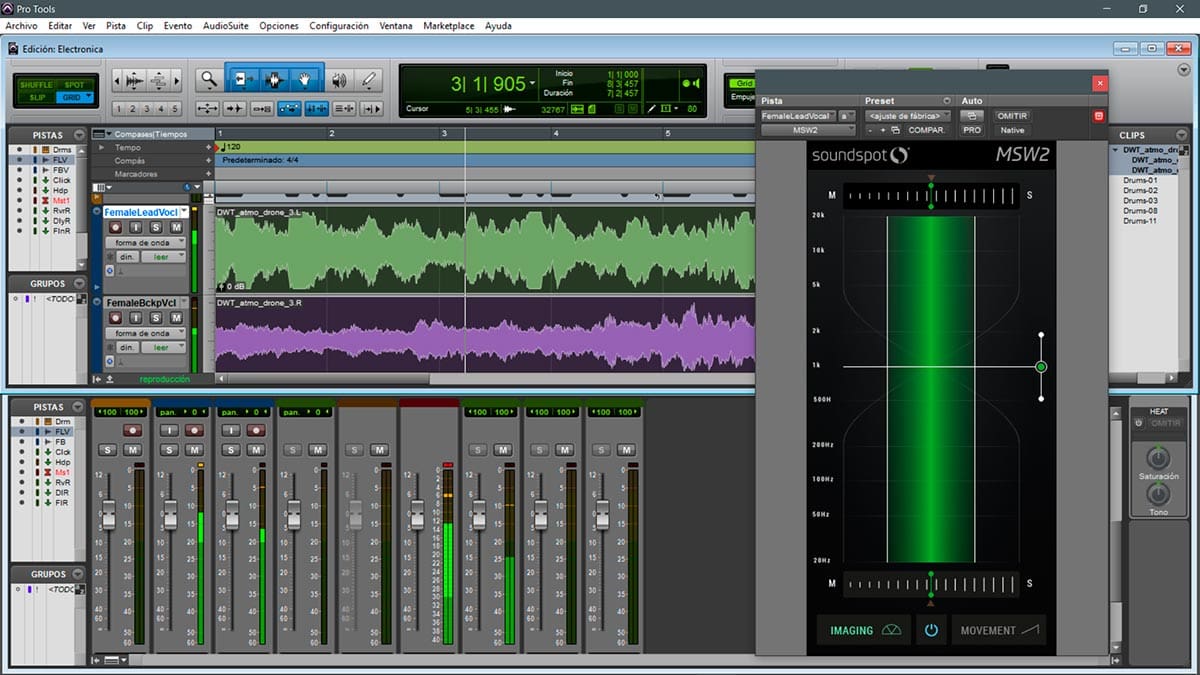Image resolution: width=1200 pixels, height=675 pixels.
Task: Click the Click track in edit Pistas list
Action: [62, 181]
